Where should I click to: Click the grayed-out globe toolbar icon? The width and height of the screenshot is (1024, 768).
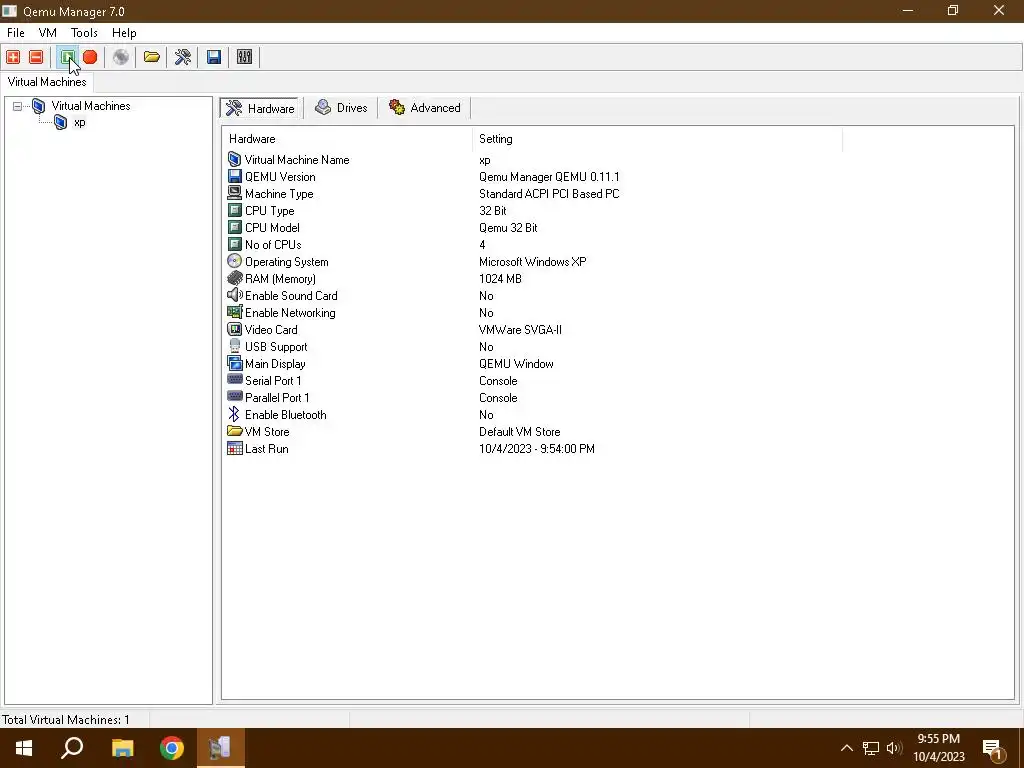(121, 57)
